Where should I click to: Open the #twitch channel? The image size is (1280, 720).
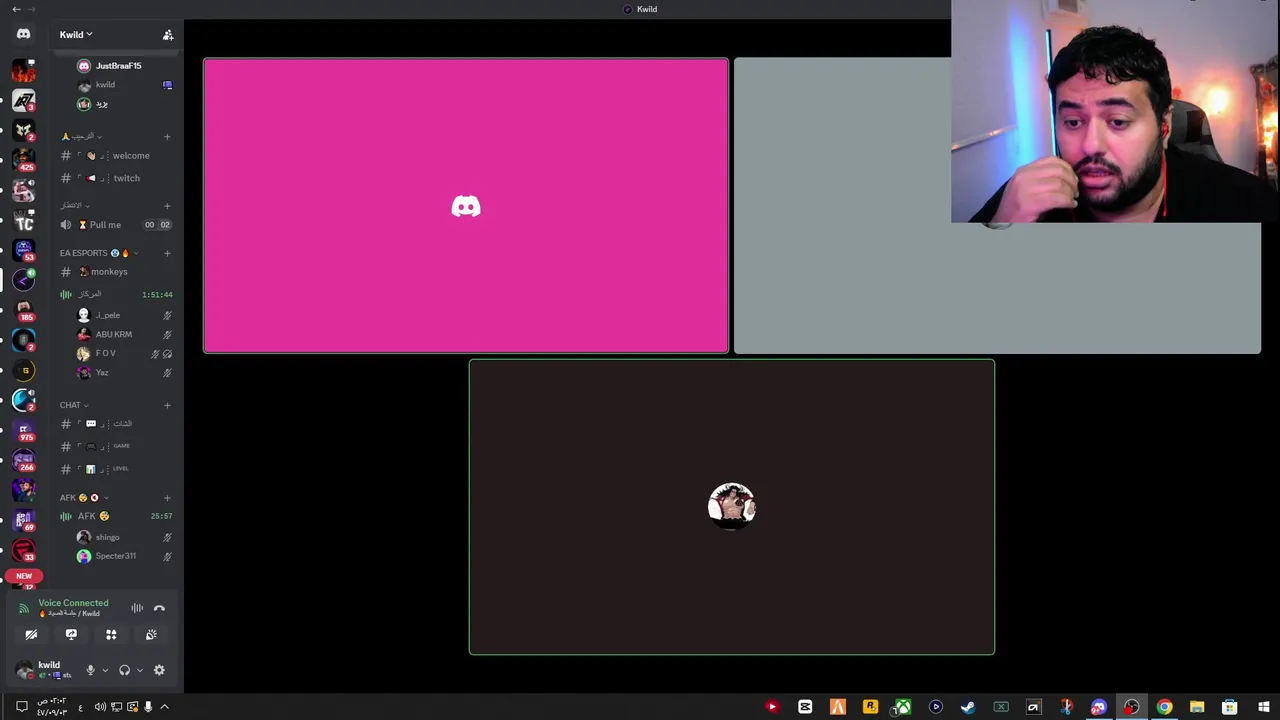[117, 178]
